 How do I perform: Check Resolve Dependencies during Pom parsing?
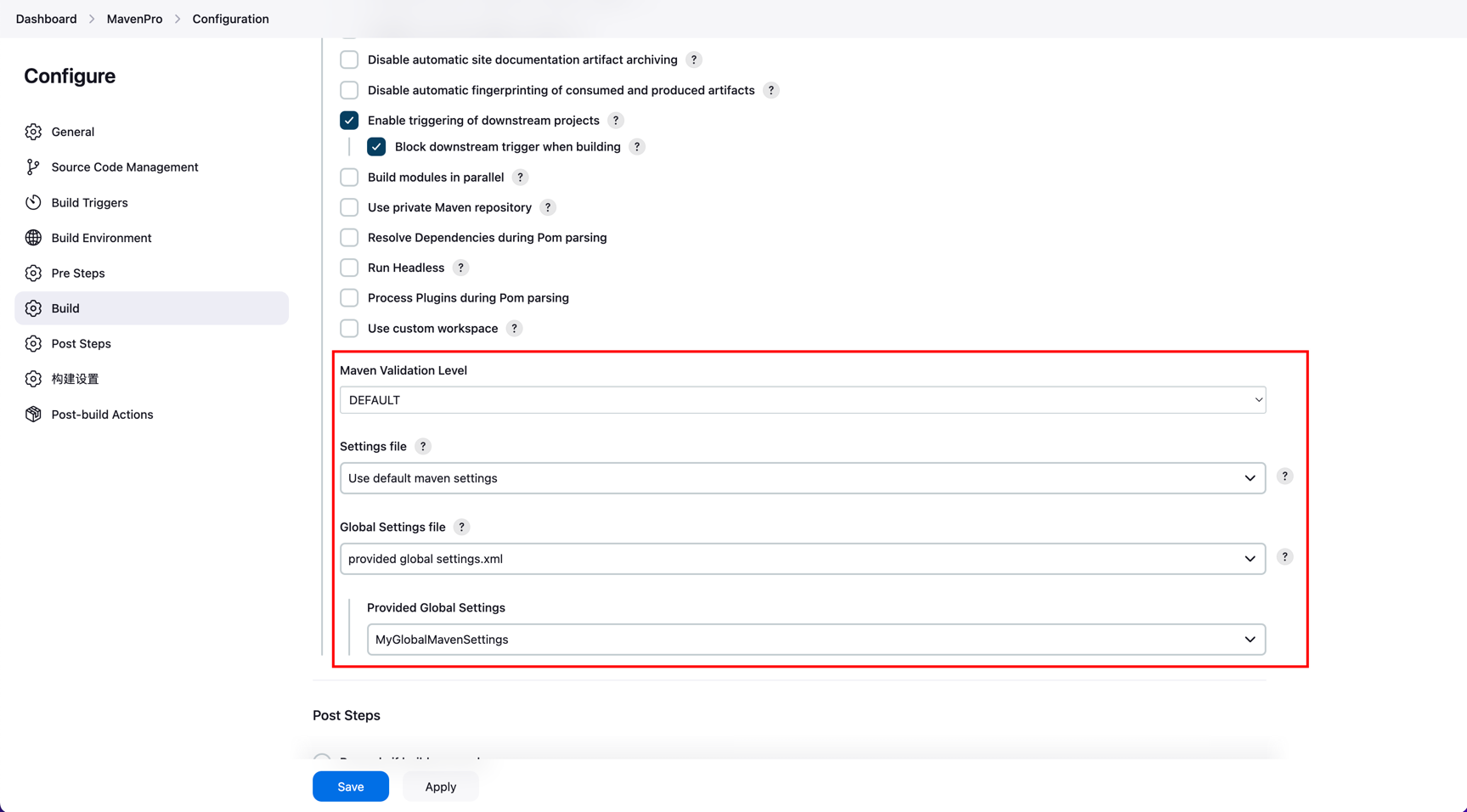tap(349, 238)
